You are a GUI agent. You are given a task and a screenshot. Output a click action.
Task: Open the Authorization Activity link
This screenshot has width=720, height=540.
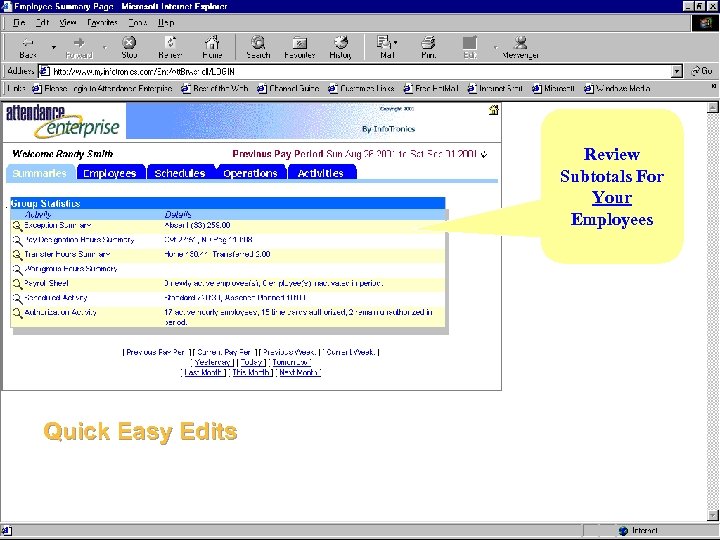click(61, 313)
